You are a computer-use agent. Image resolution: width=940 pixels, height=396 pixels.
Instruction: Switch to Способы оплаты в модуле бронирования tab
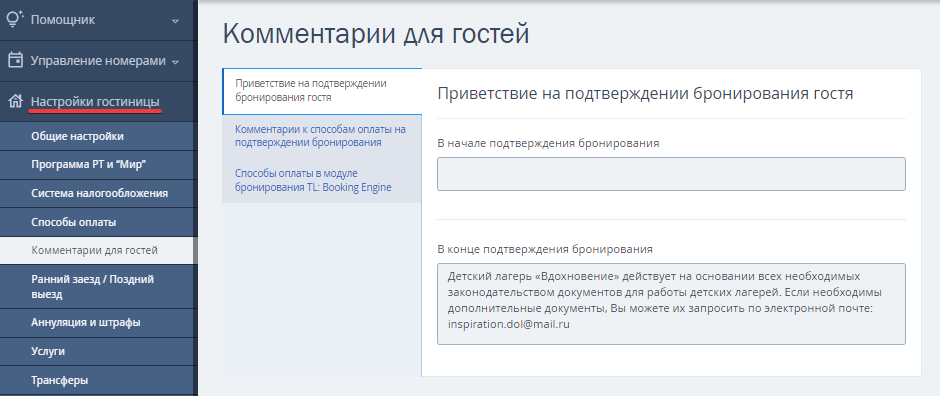click(x=322, y=180)
